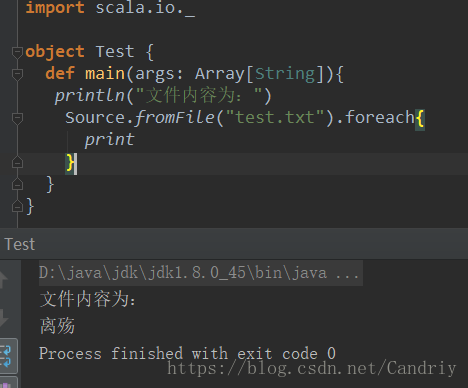Click the fold end marker beside object's final brace
This screenshot has height=388, width=468.
[17, 206]
